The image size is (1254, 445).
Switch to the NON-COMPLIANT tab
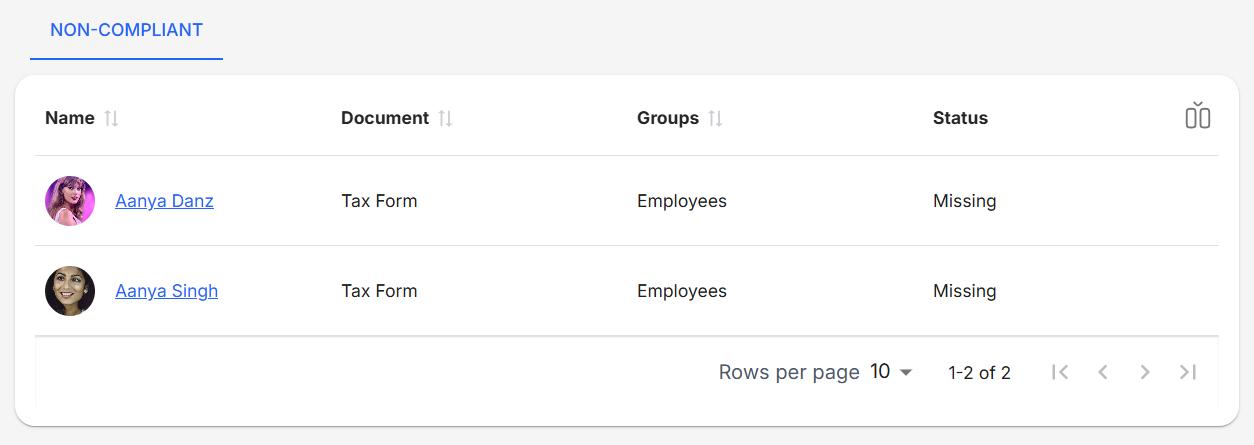126,30
